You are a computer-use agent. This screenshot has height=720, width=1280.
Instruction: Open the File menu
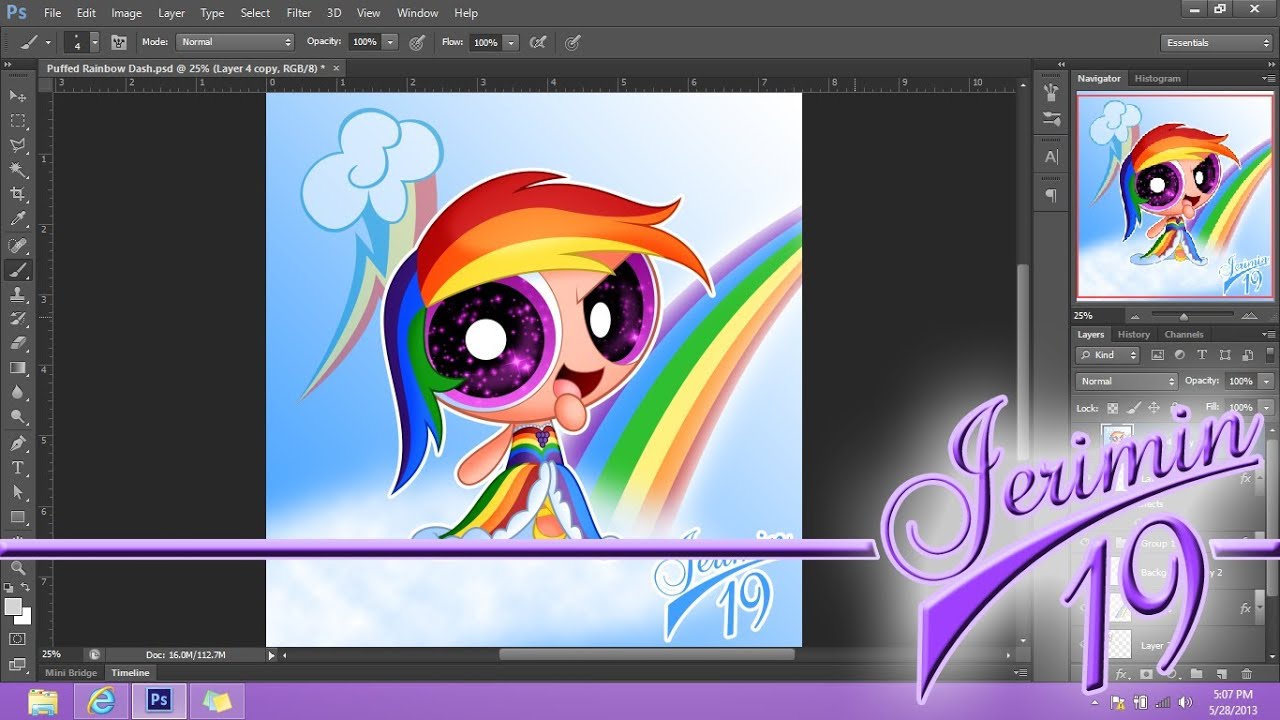[x=52, y=13]
